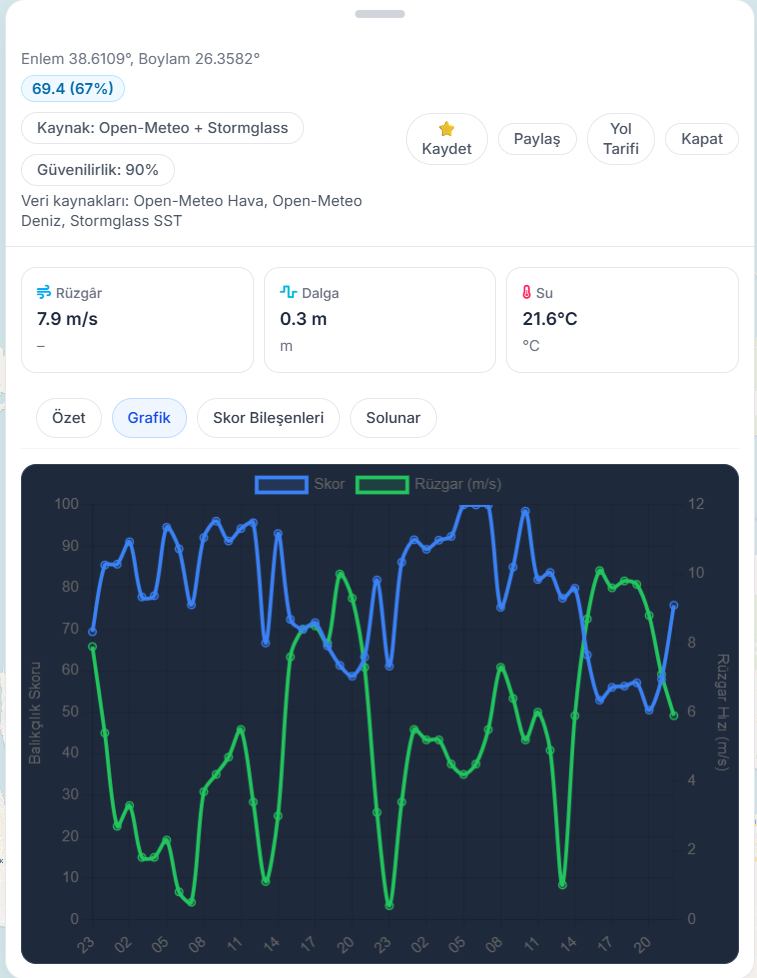The image size is (757, 978).
Task: Open the Skor Bileşenleri tab
Action: tap(268, 418)
